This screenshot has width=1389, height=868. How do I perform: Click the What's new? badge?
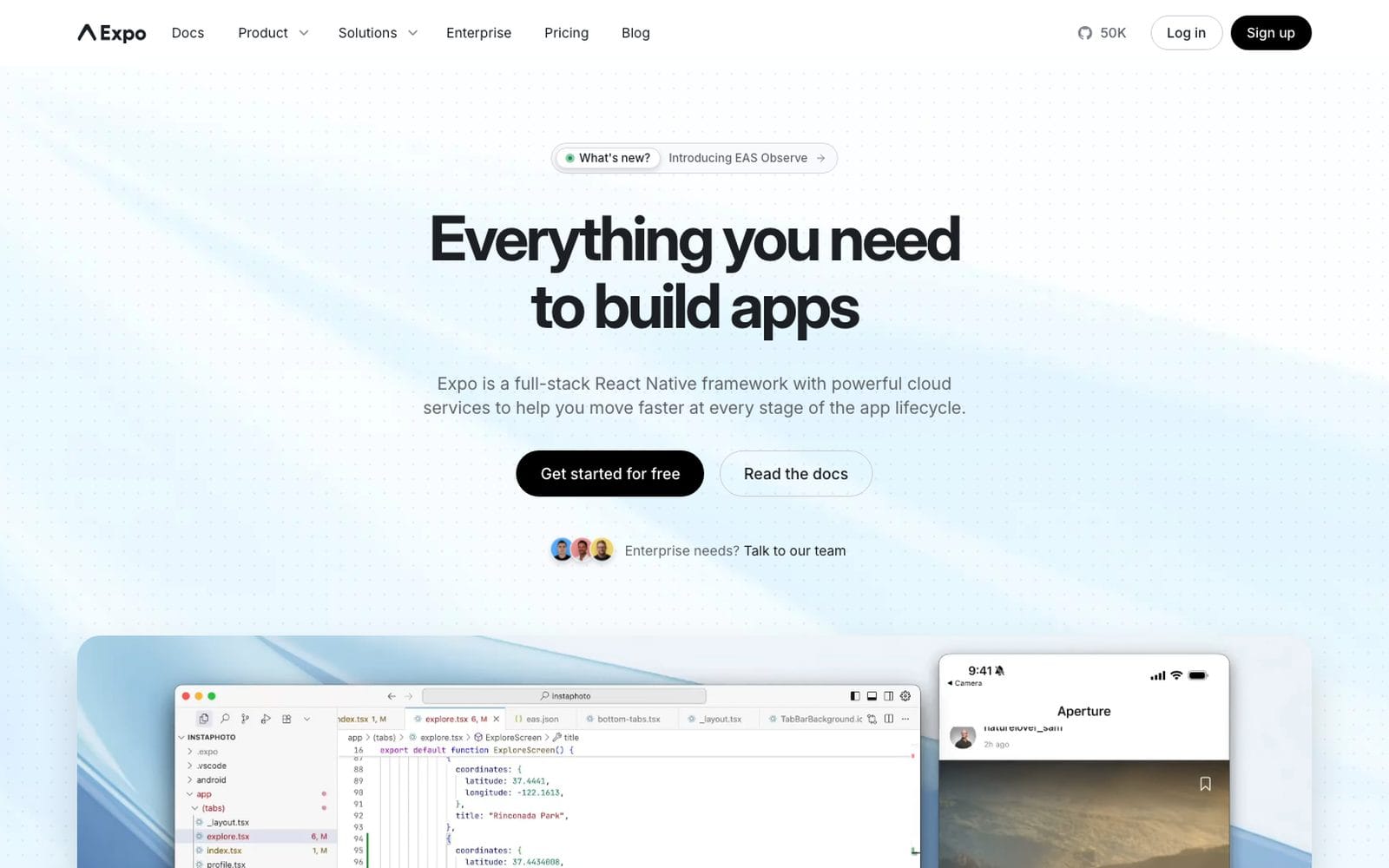tap(608, 158)
